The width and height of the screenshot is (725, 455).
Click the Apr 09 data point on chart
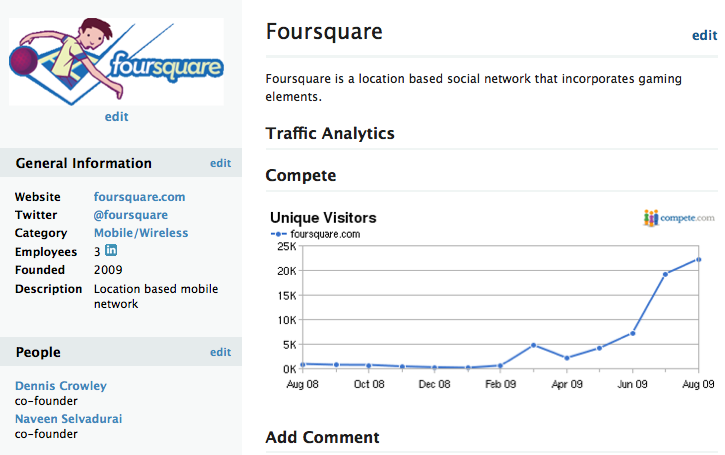click(566, 358)
